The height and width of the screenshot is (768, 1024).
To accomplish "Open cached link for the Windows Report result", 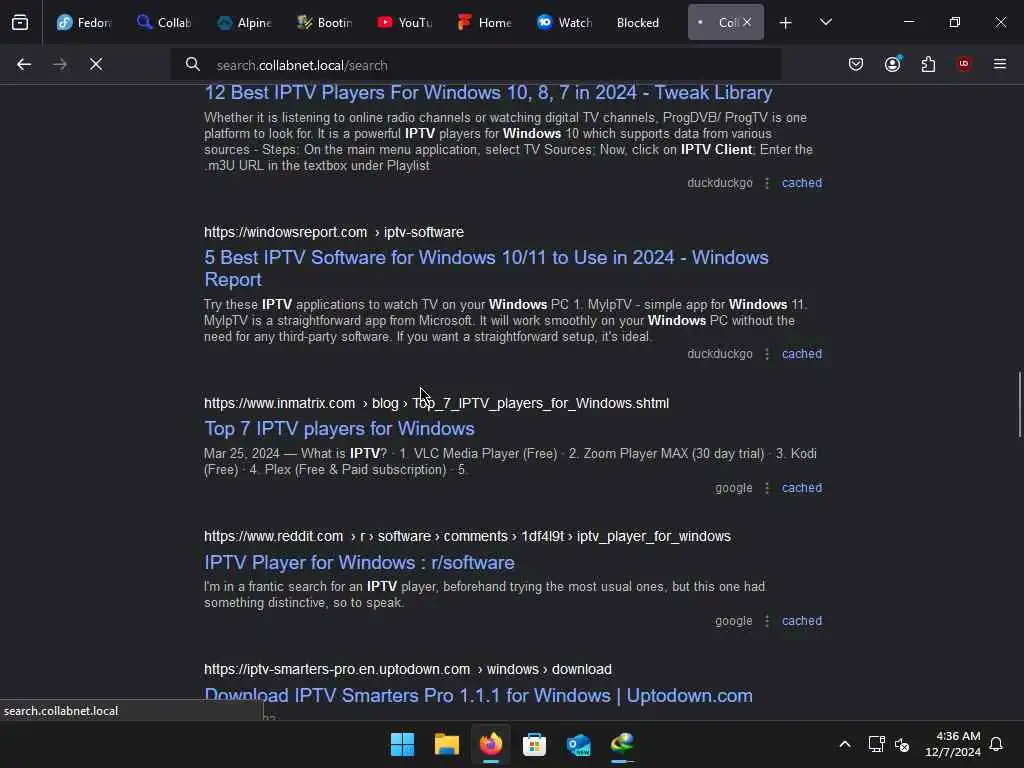I will click(802, 354).
